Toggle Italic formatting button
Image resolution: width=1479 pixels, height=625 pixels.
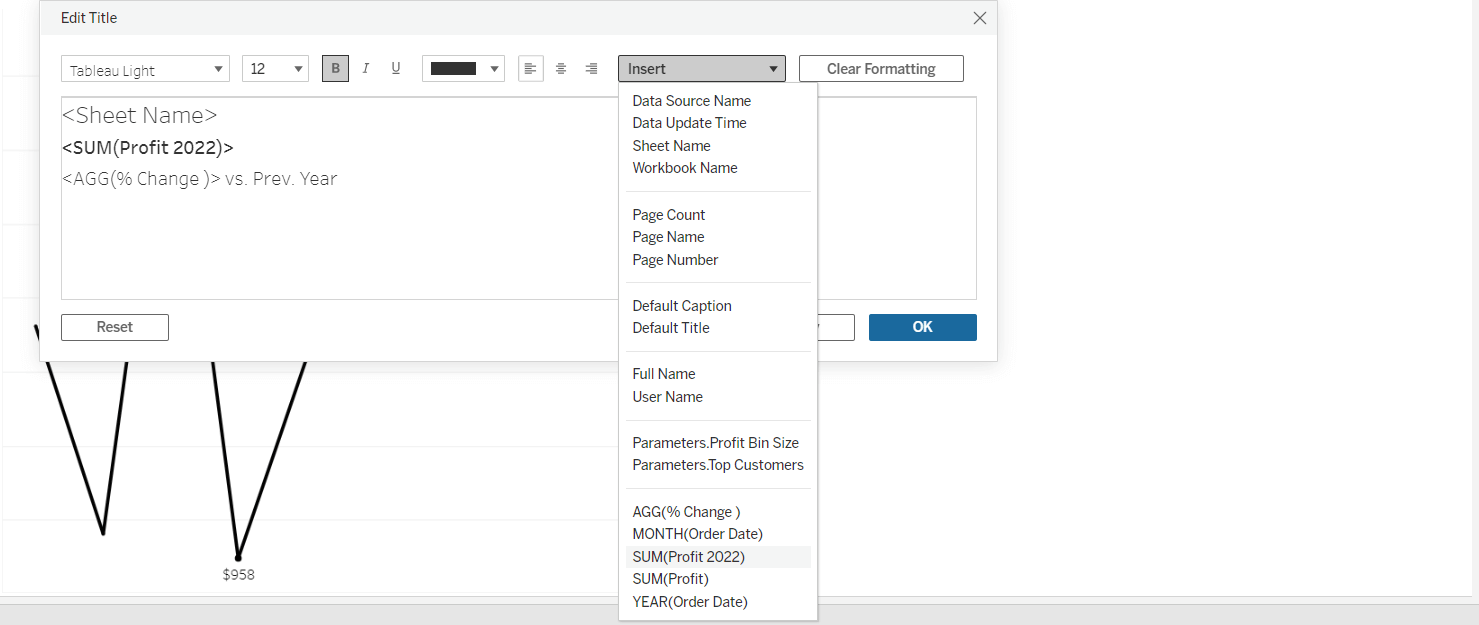[365, 68]
